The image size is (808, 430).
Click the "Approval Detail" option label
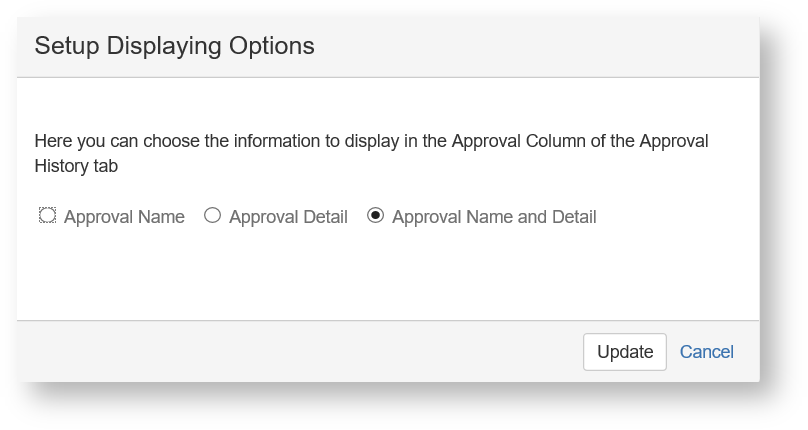click(x=288, y=217)
